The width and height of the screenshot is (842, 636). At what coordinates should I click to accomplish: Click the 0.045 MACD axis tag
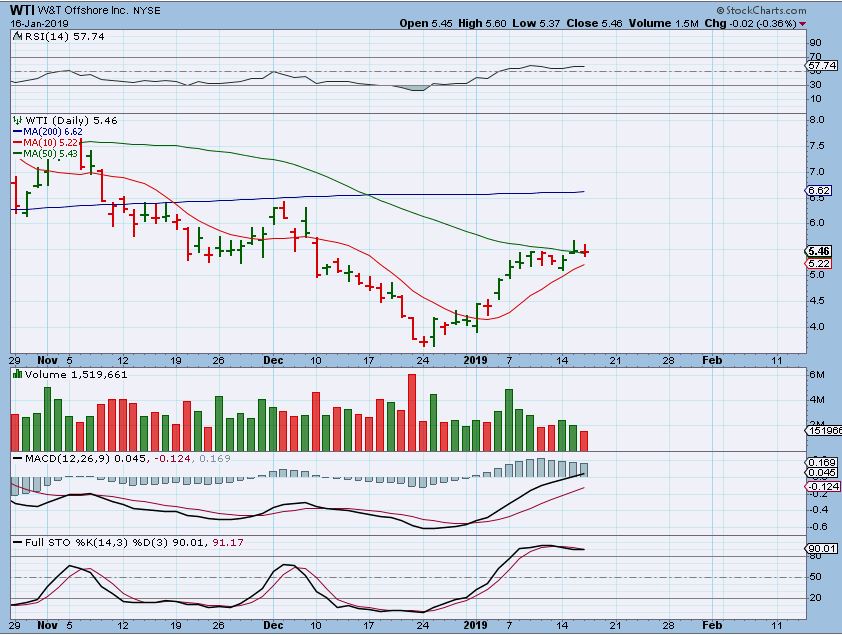pos(822,473)
